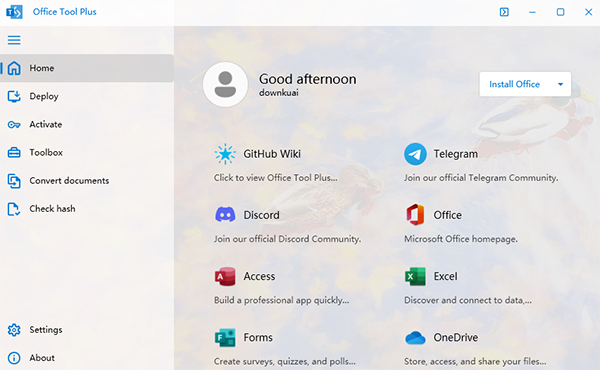600x370 pixels.
Task: Click 'Join our official Discord Community.' text
Action: tap(287, 239)
